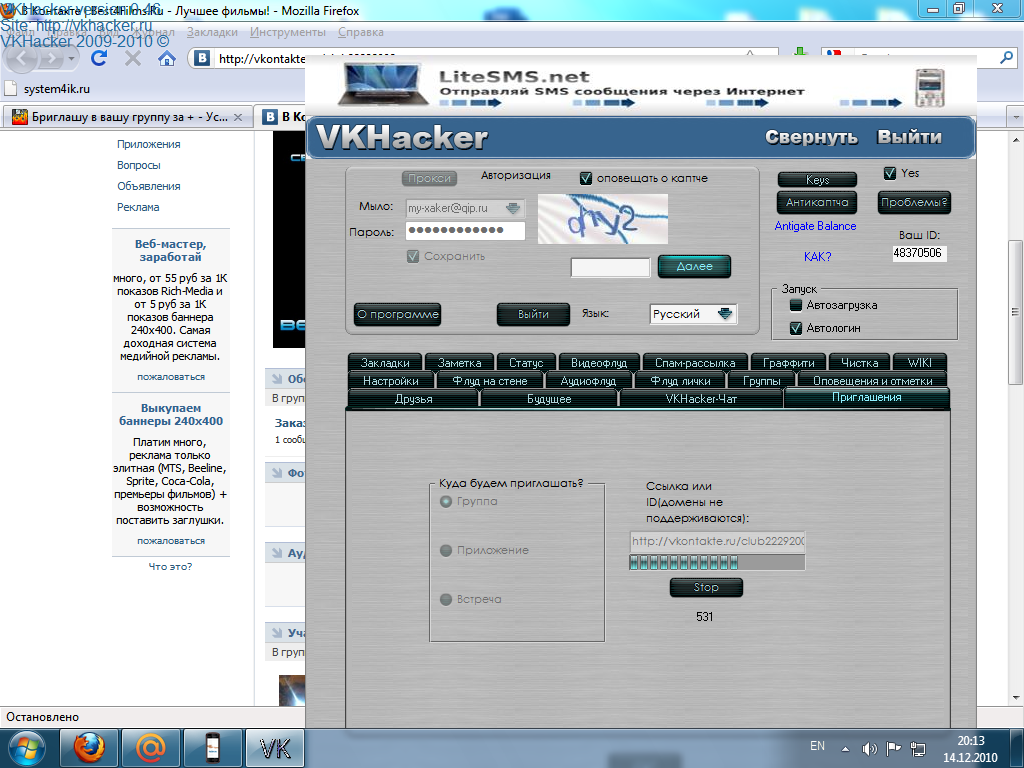Click the 'Далее' button
This screenshot has width=1024, height=768.
[x=694, y=266]
